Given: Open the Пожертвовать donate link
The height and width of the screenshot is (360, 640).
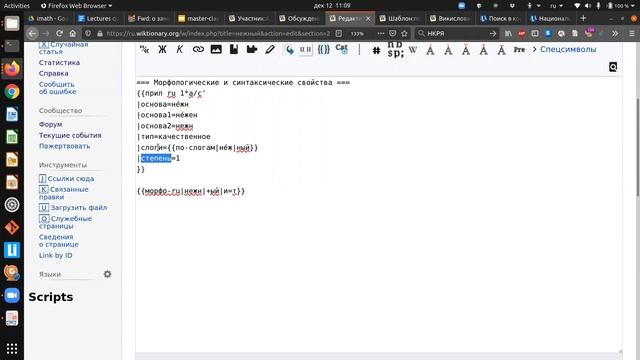Looking at the screenshot, I should [x=64, y=146].
